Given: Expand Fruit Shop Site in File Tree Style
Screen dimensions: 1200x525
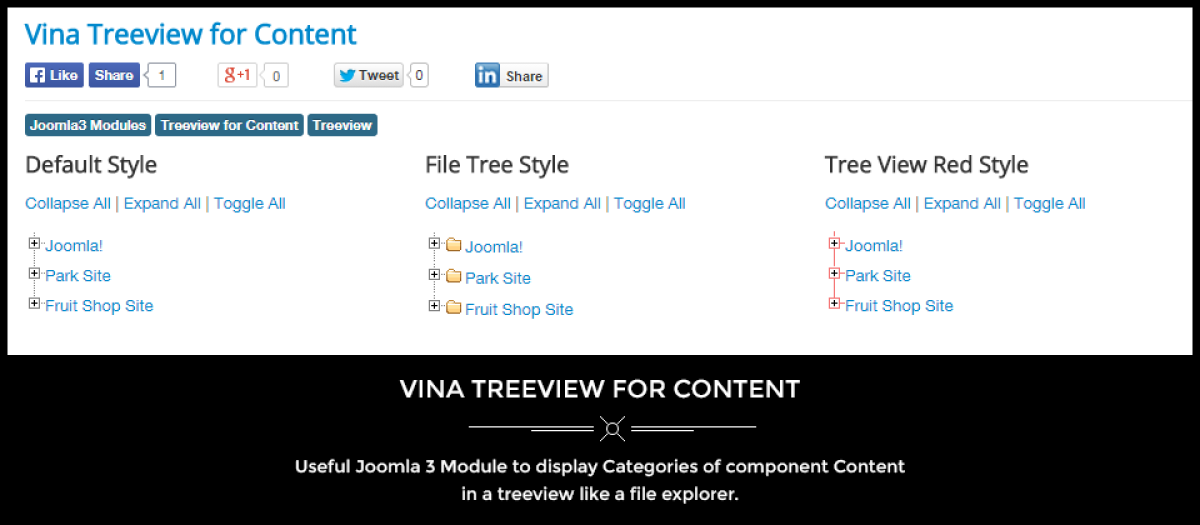Looking at the screenshot, I should tap(435, 306).
